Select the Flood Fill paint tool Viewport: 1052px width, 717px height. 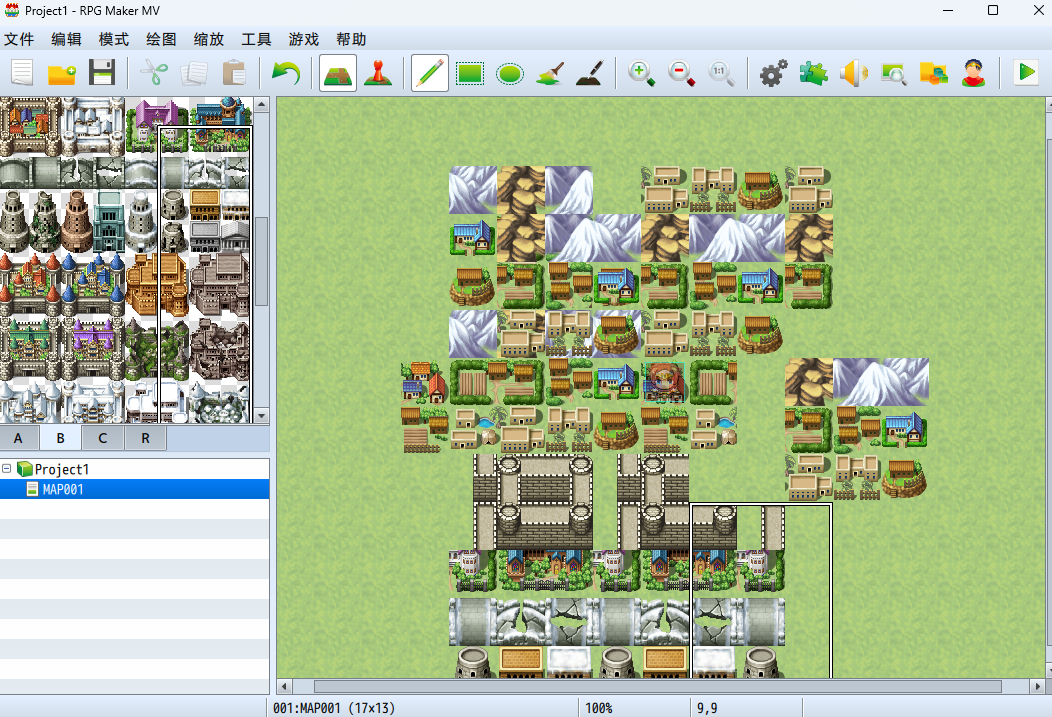coord(551,74)
